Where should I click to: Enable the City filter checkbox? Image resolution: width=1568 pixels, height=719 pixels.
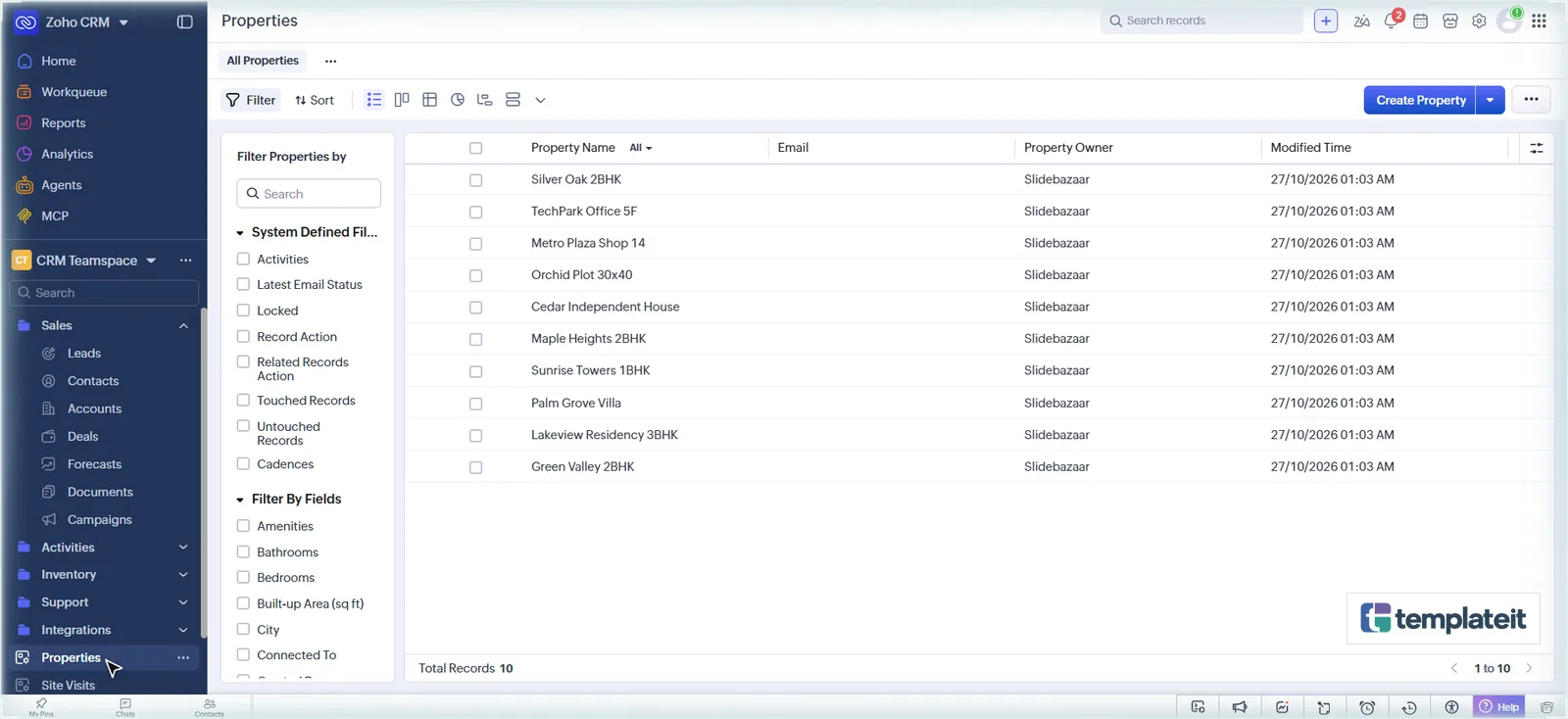(243, 629)
